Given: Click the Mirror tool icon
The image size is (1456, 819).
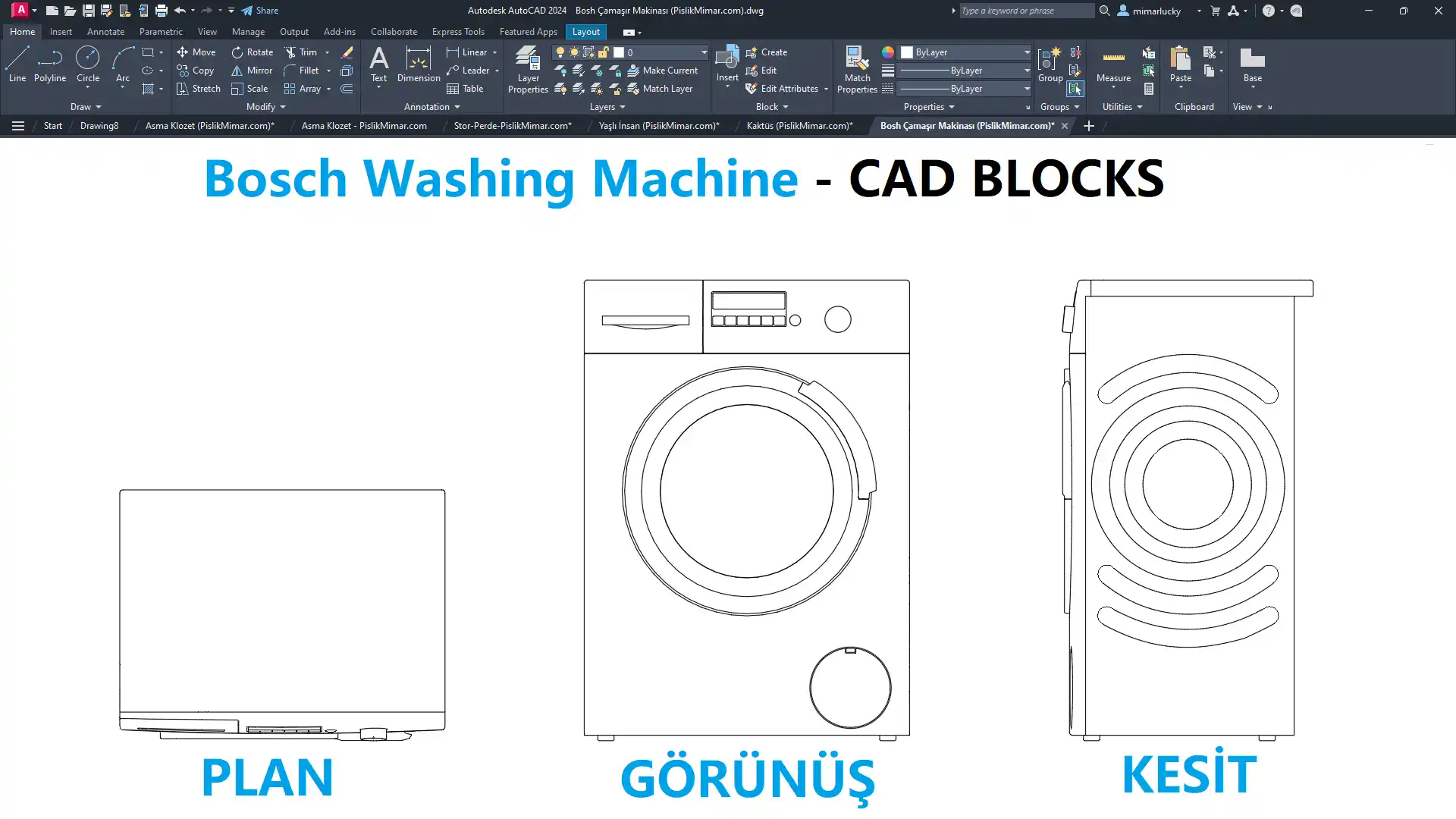Looking at the screenshot, I should 237,71.
